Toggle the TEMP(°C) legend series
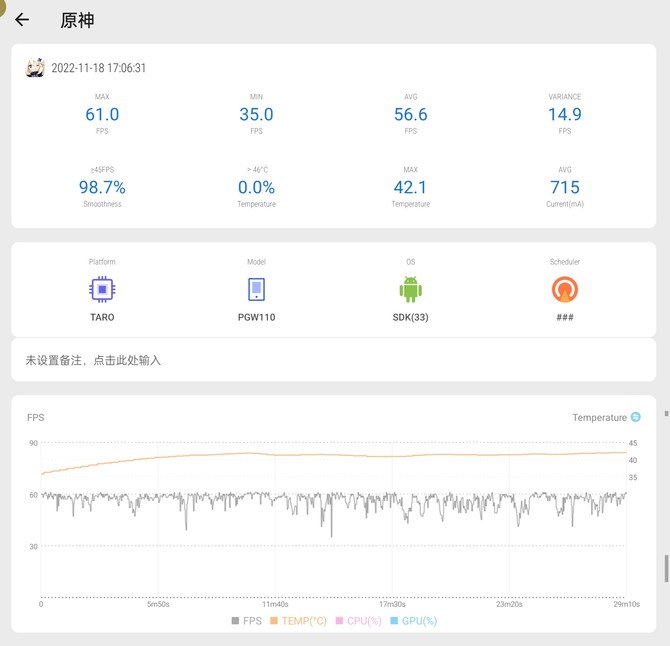The width and height of the screenshot is (670, 646). (x=298, y=621)
